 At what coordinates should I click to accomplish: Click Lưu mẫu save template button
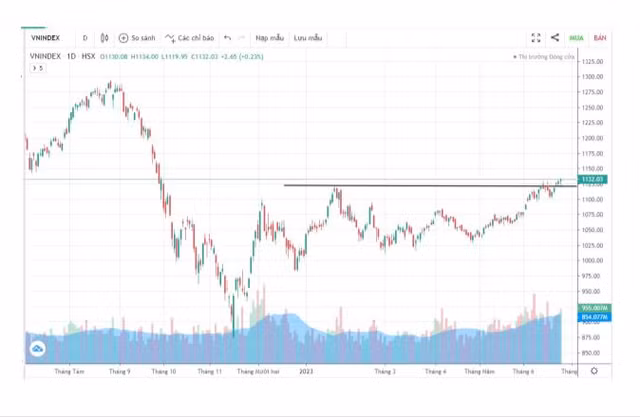pyautogui.click(x=308, y=38)
